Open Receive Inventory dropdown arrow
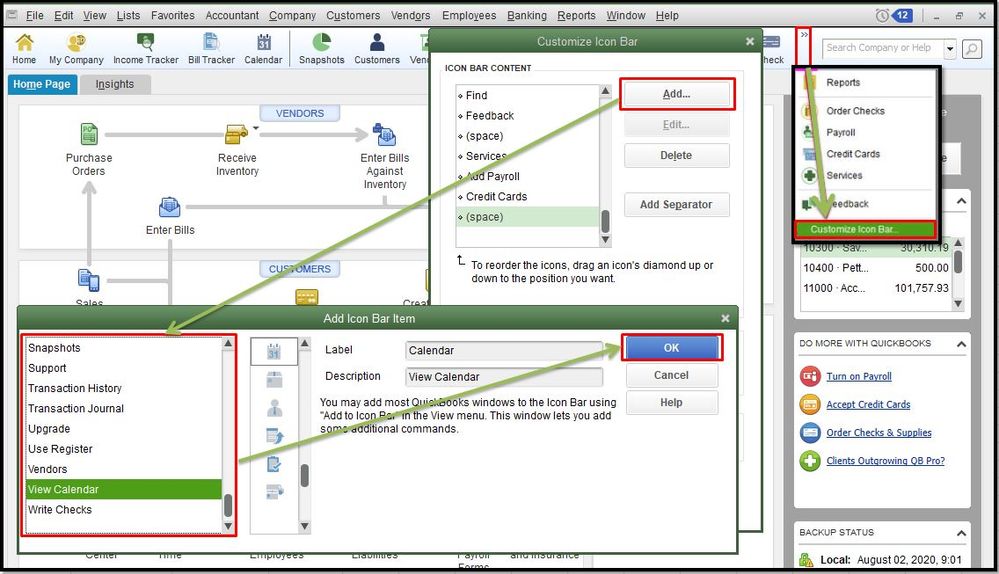The width and height of the screenshot is (999, 574). click(x=255, y=128)
